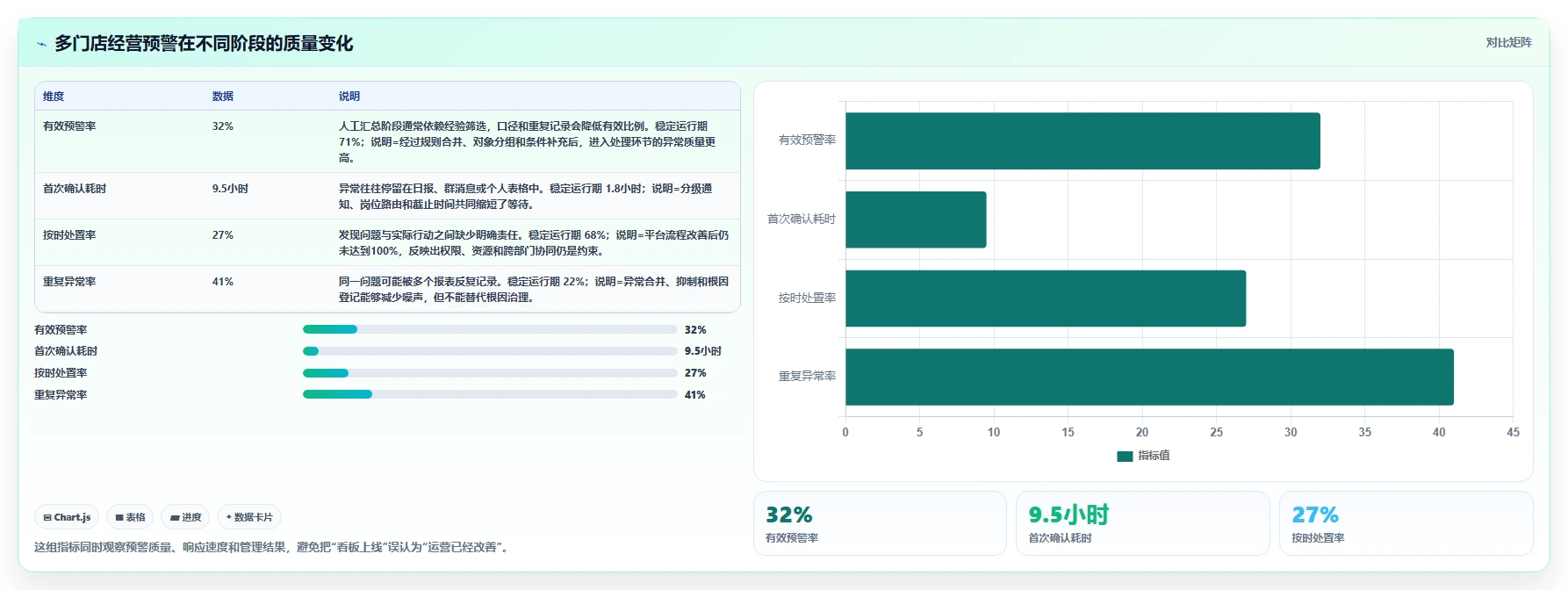Click the 20 tick on the chart x-axis
Image resolution: width=1568 pixels, height=590 pixels.
pos(1142,433)
